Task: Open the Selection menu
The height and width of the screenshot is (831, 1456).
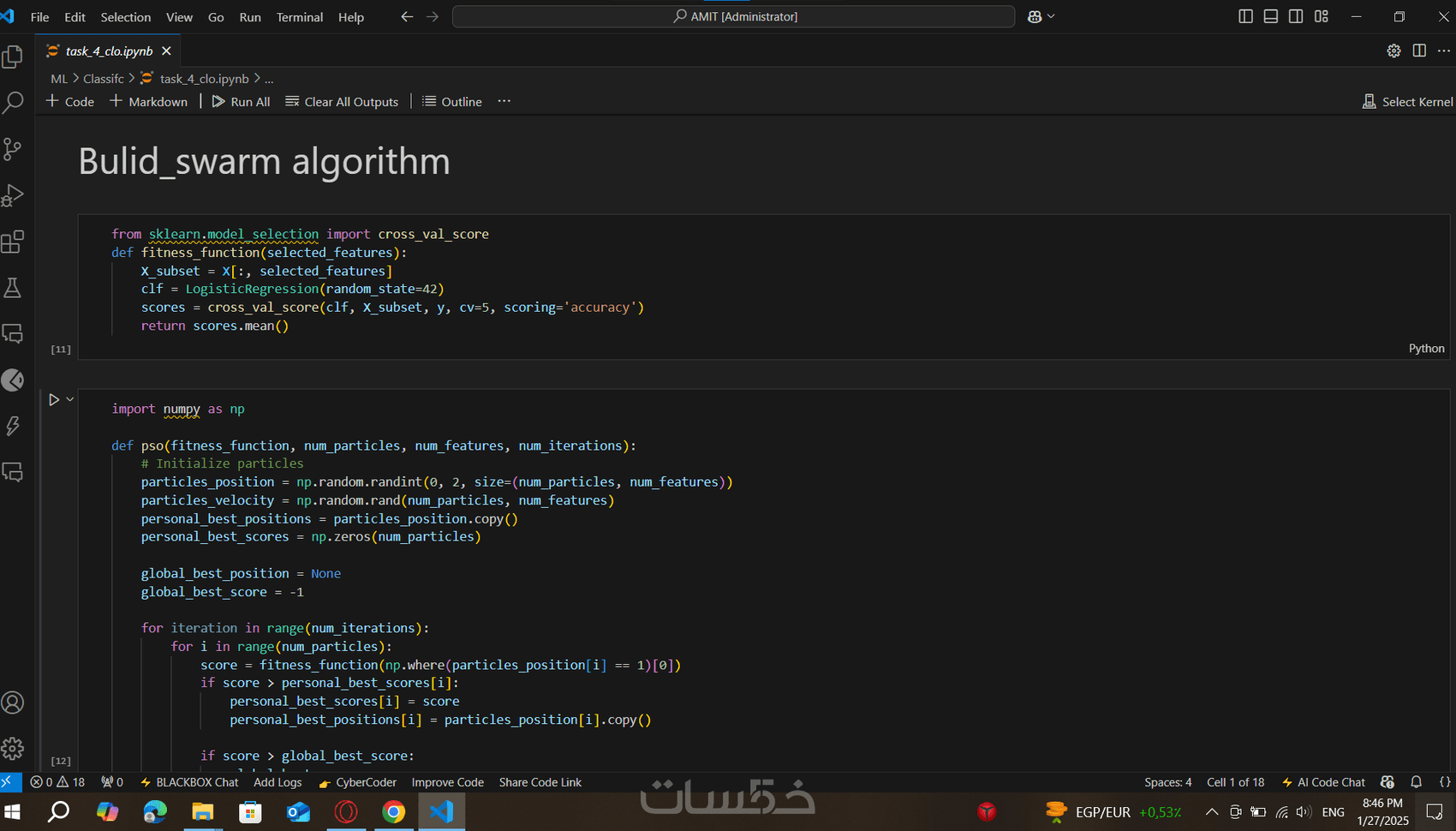Action: [126, 16]
